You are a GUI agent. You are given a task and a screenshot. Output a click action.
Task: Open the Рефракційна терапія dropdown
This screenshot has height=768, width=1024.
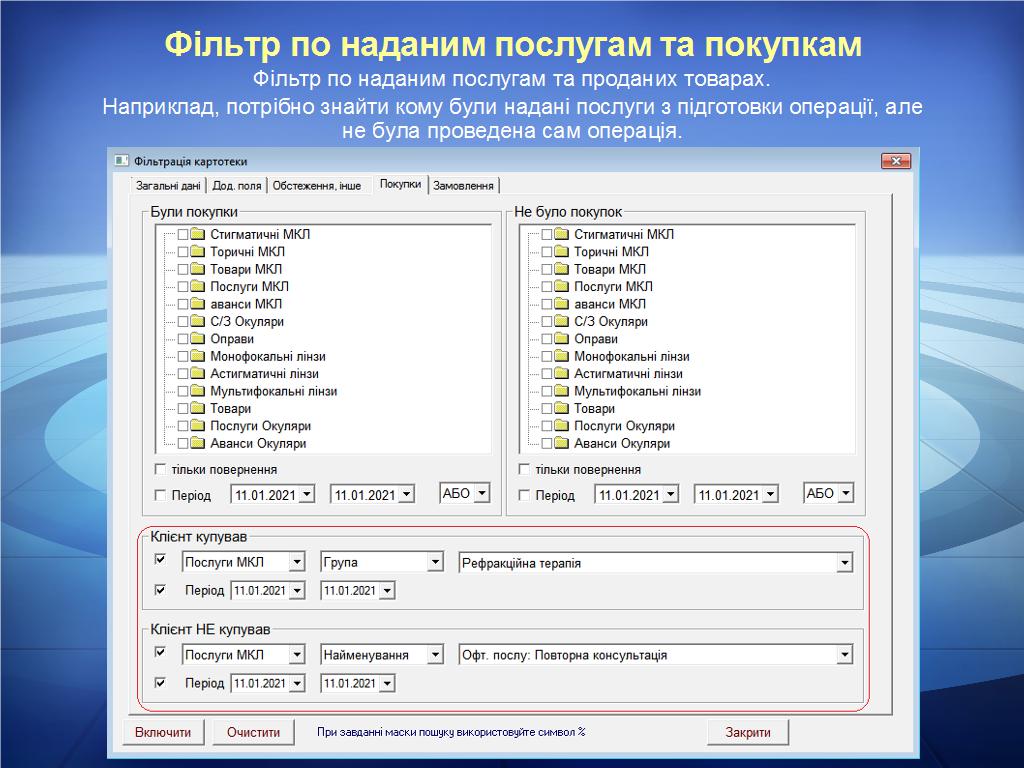tap(845, 563)
